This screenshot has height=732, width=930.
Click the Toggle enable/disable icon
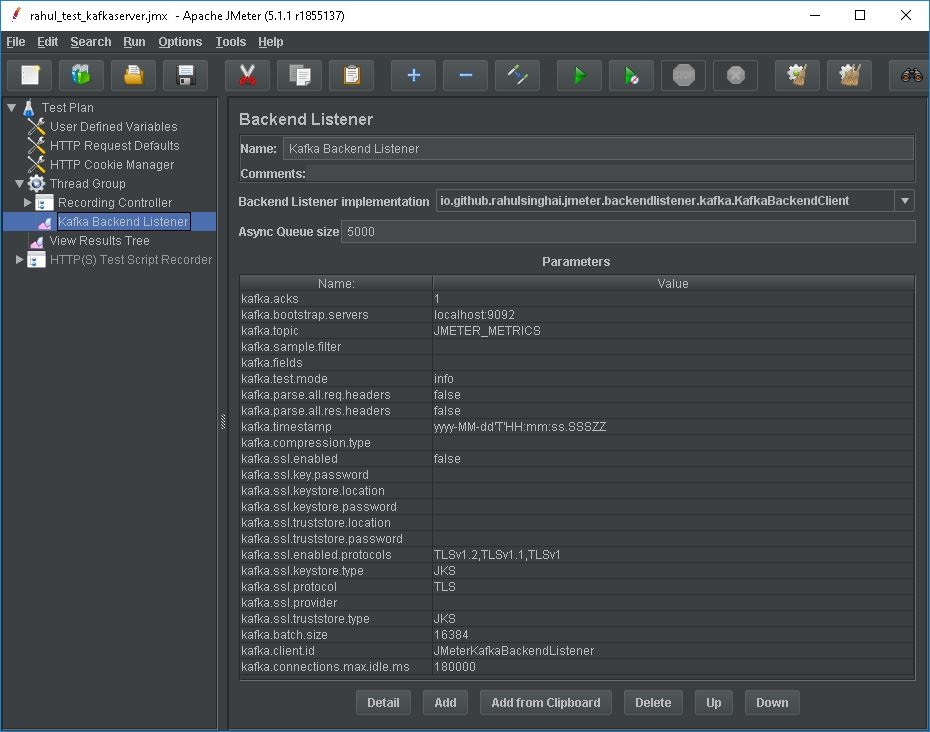click(x=518, y=75)
